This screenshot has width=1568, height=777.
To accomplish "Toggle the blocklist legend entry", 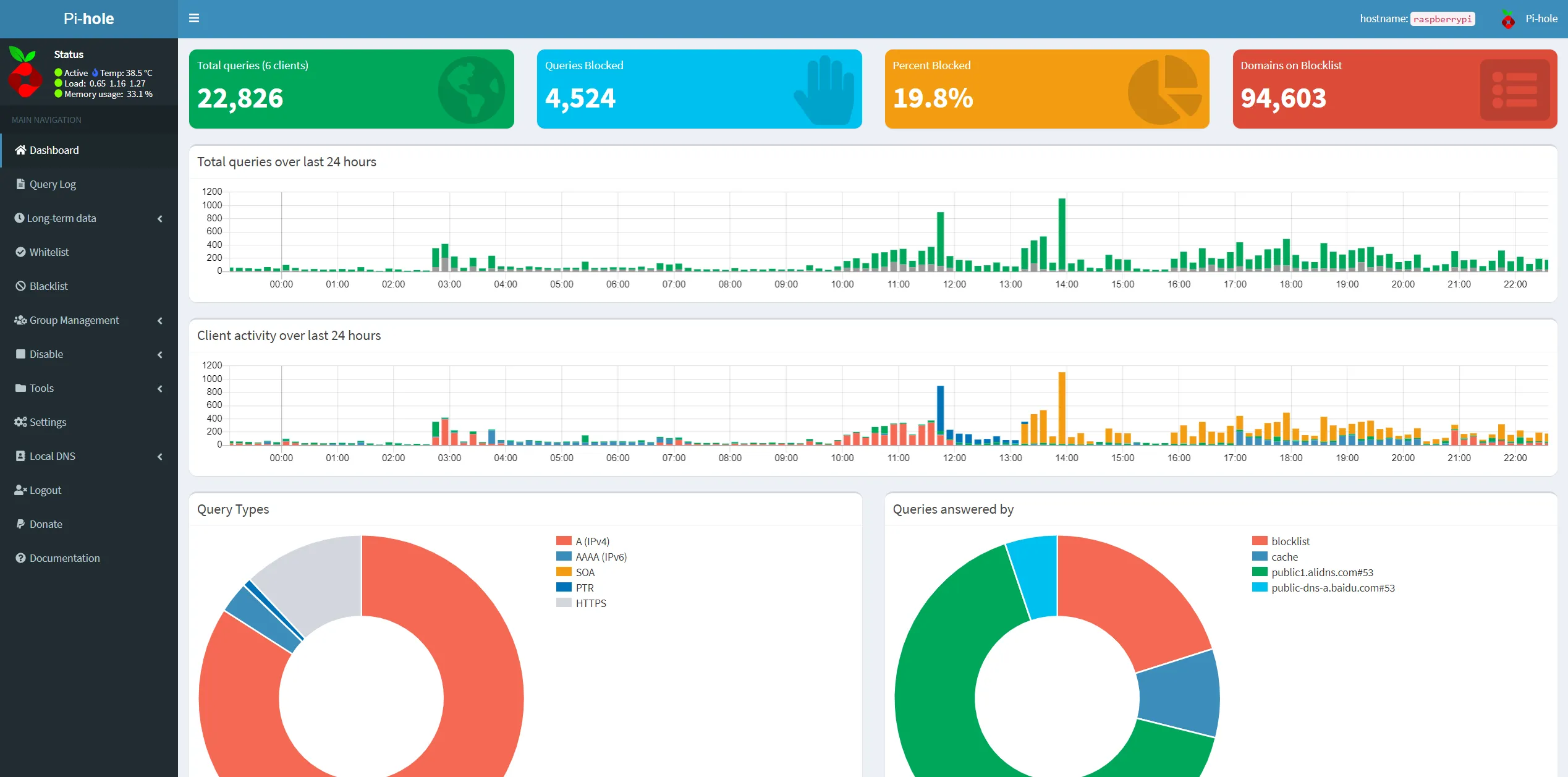I will (1290, 541).
